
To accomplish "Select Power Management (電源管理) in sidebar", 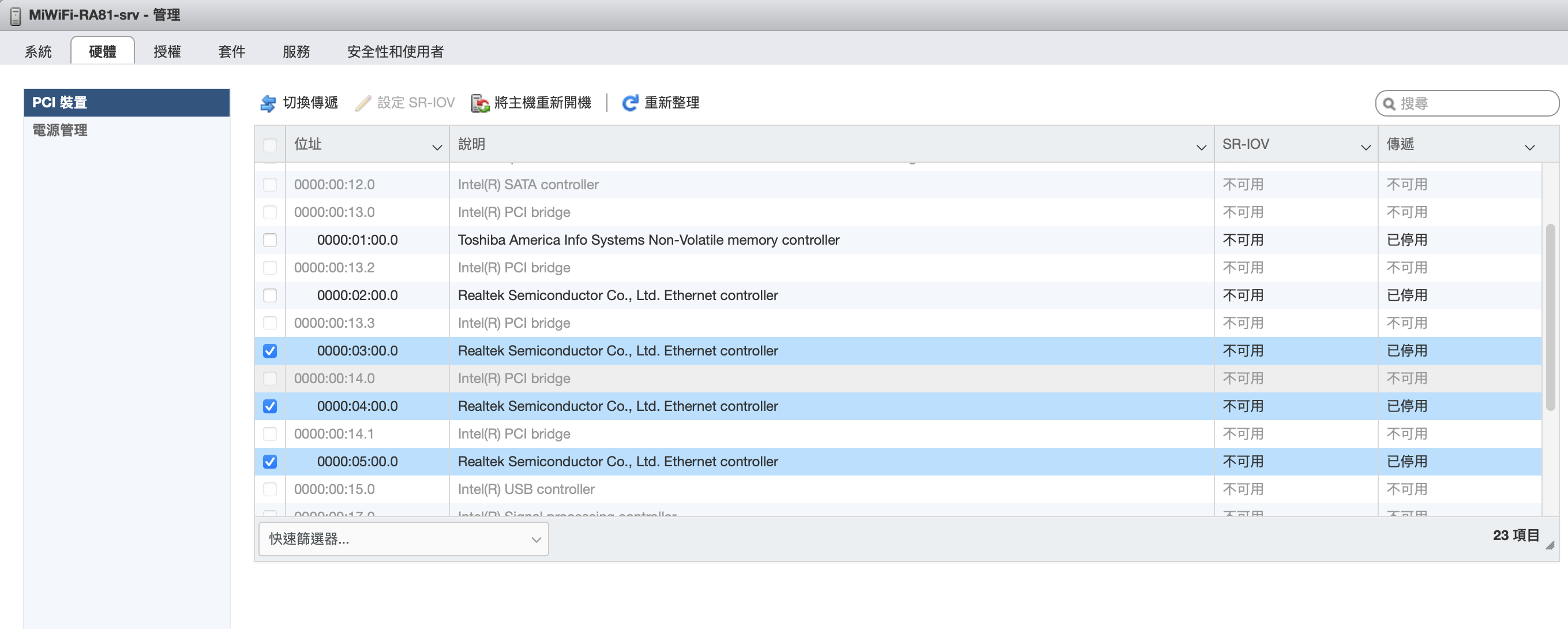I will tap(59, 130).
